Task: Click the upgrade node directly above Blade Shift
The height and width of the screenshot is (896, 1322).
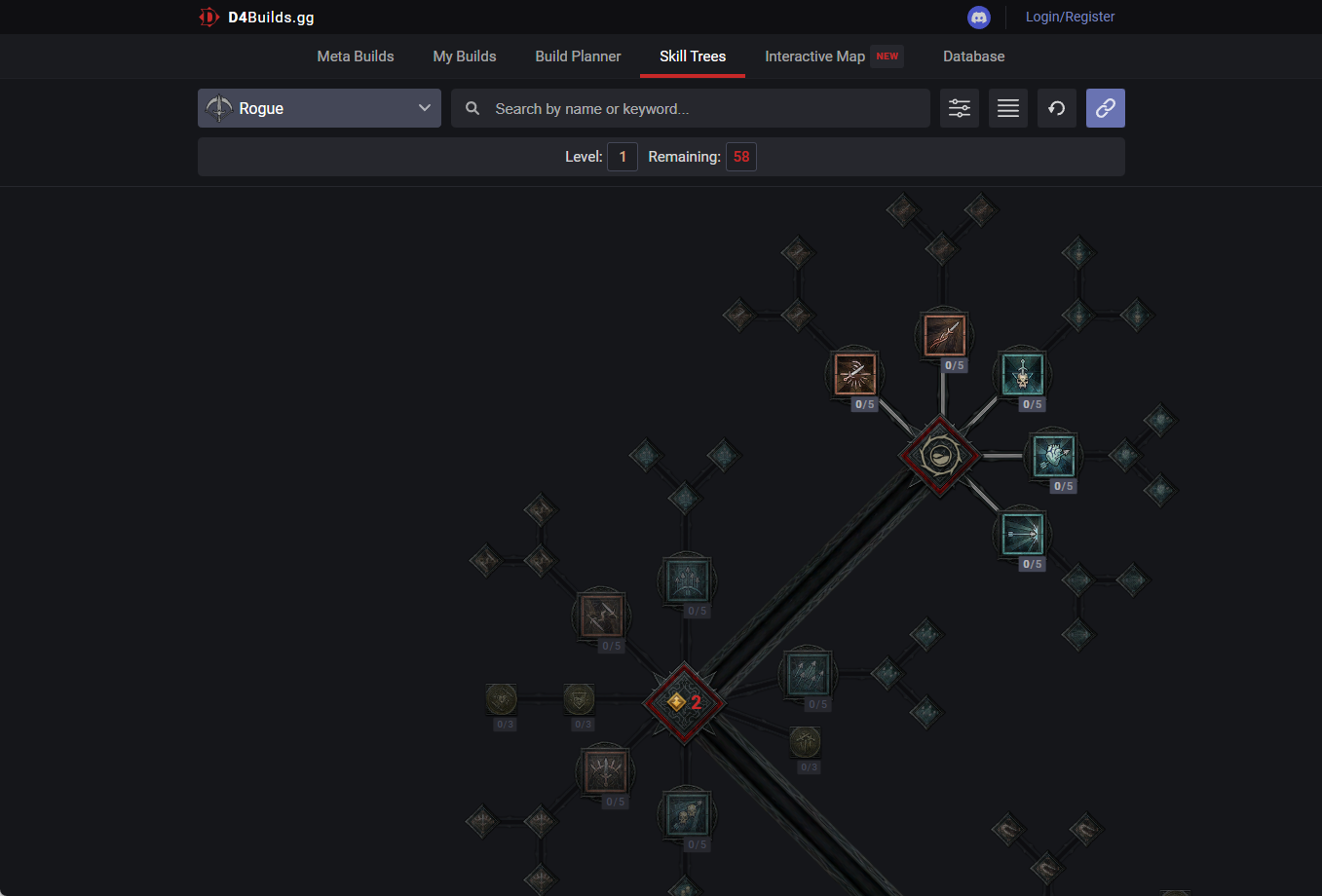Action: click(x=941, y=247)
